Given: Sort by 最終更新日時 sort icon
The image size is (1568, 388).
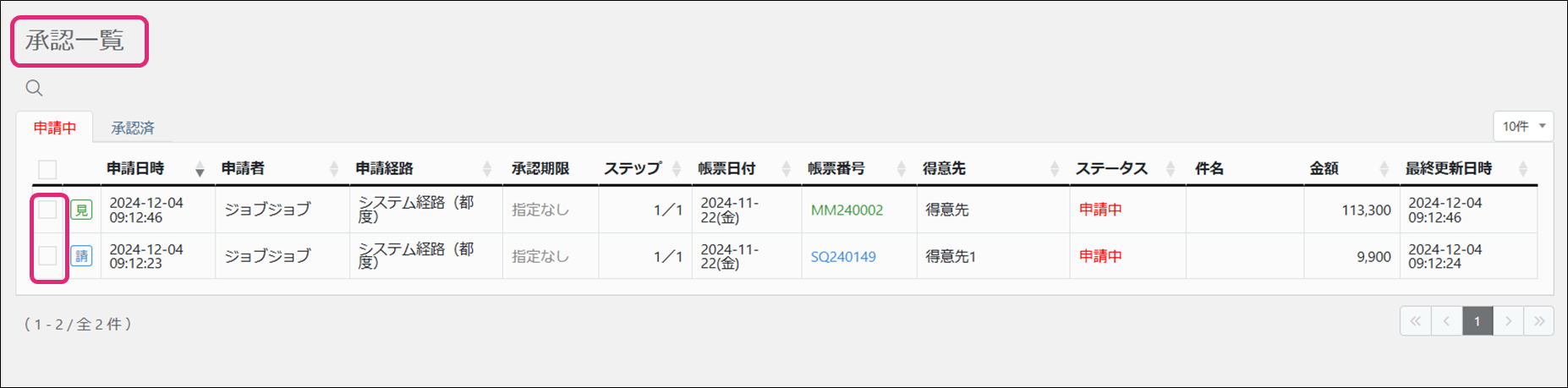Looking at the screenshot, I should (1522, 169).
